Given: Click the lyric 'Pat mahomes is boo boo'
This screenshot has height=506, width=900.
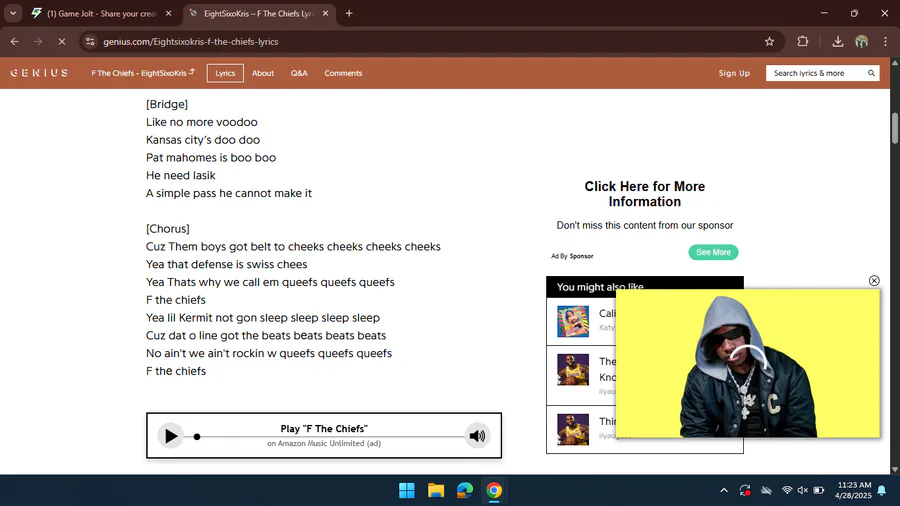Looking at the screenshot, I should [211, 157].
